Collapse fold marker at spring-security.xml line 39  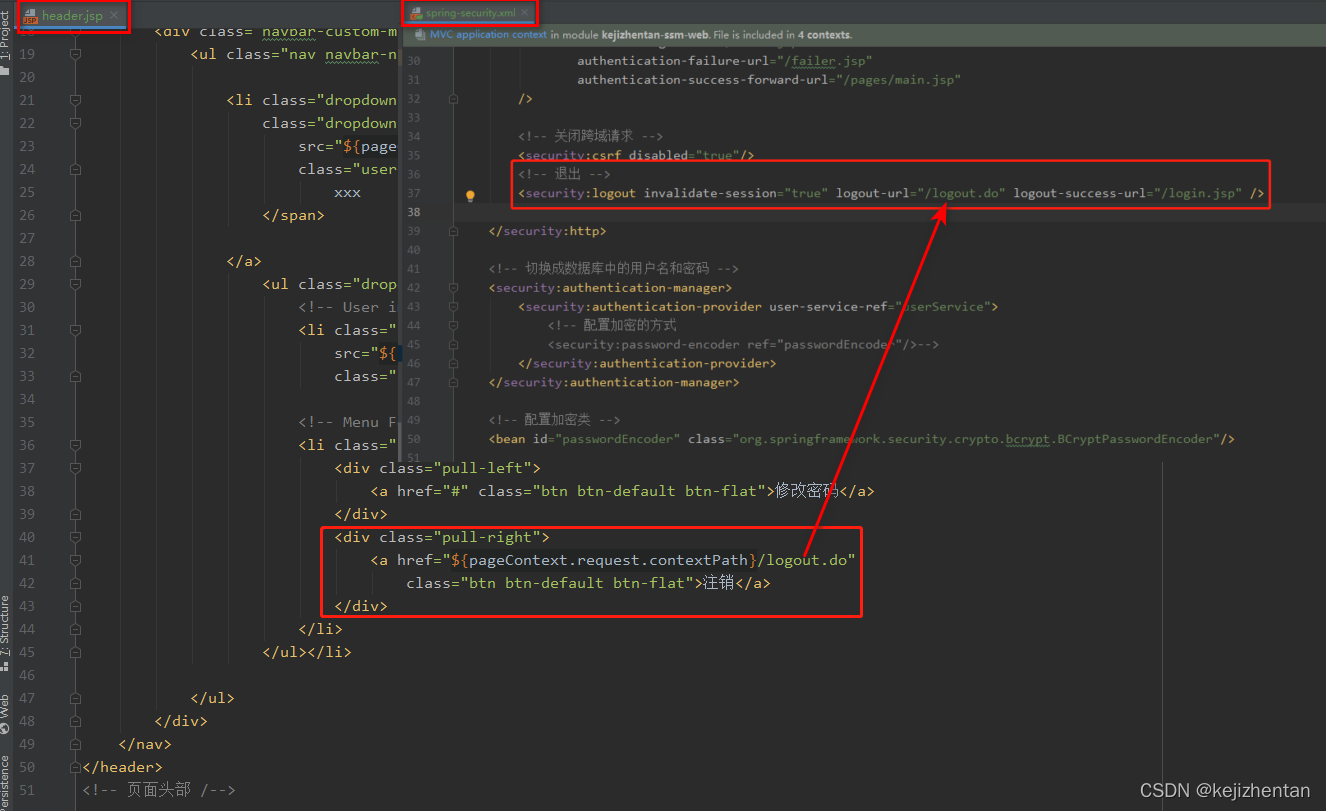click(454, 231)
